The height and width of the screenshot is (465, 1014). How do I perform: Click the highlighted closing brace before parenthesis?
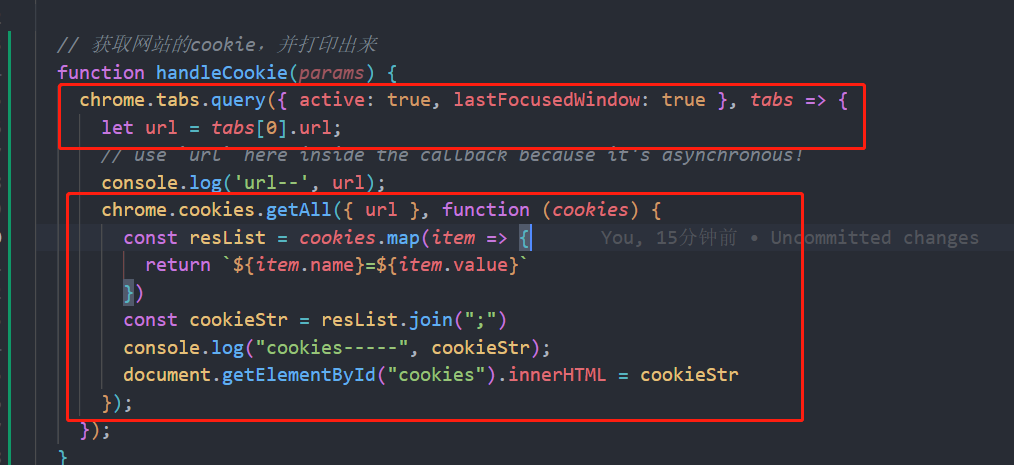click(129, 293)
